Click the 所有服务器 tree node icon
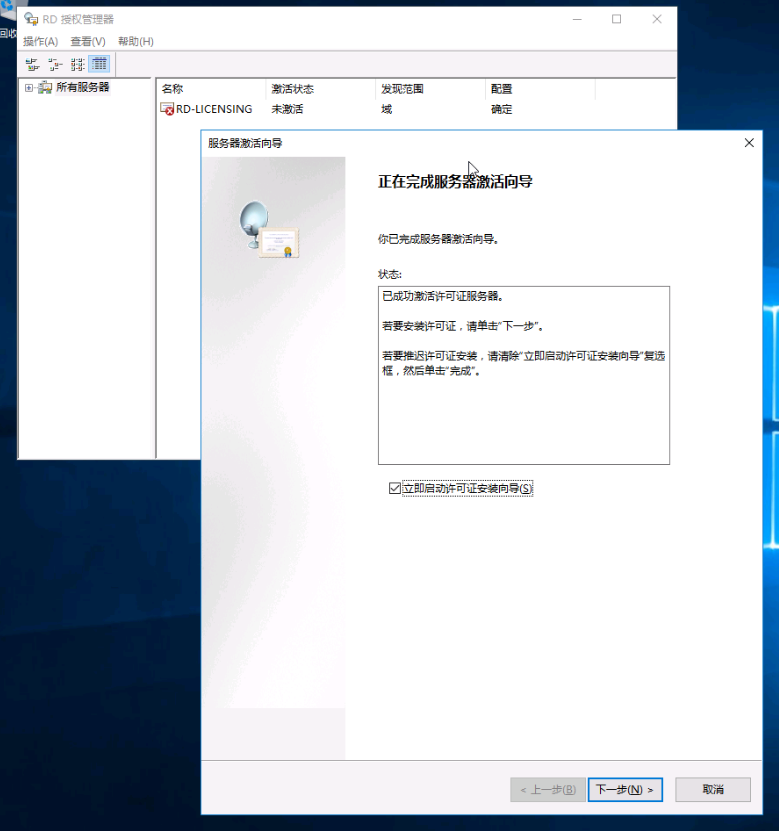The width and height of the screenshot is (779, 831). tap(45, 88)
